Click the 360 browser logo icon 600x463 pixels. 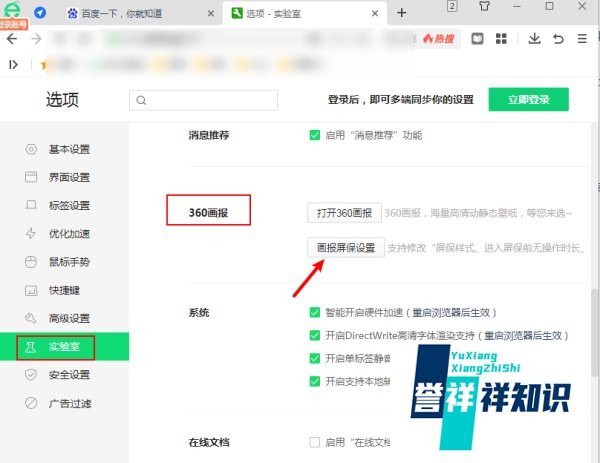(12, 9)
